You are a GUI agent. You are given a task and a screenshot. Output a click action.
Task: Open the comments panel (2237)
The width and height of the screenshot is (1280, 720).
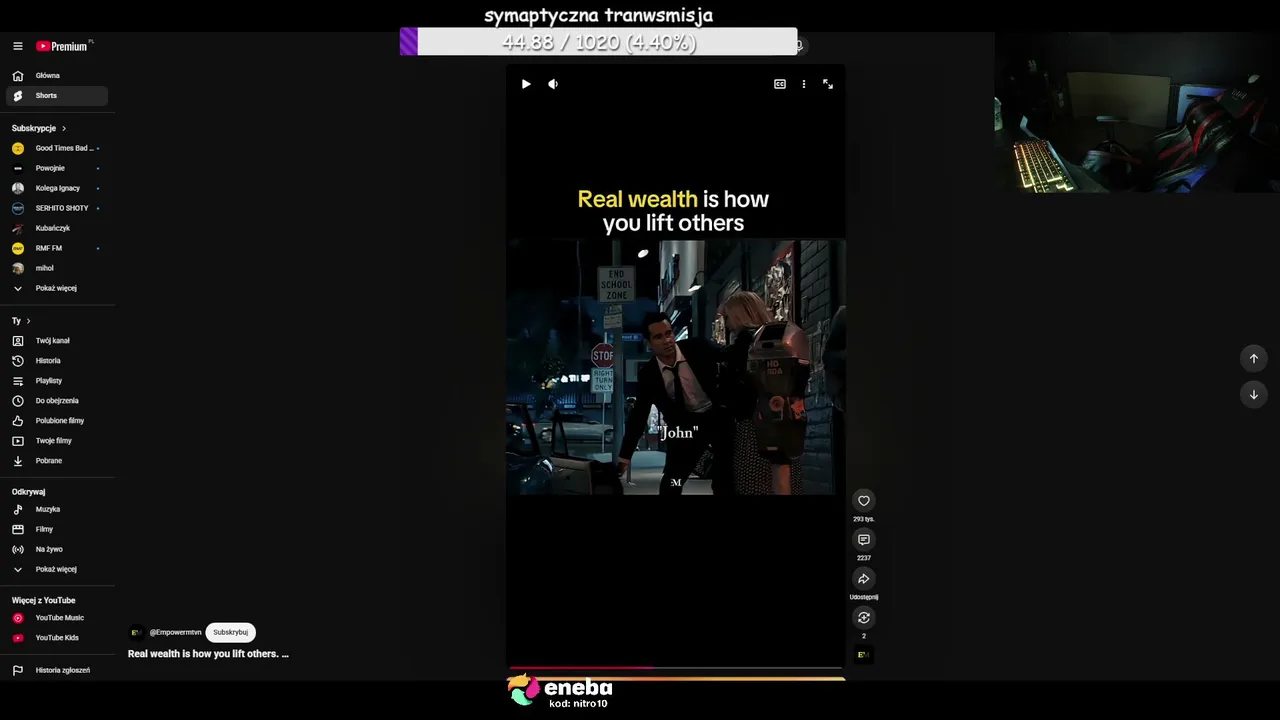click(x=864, y=540)
